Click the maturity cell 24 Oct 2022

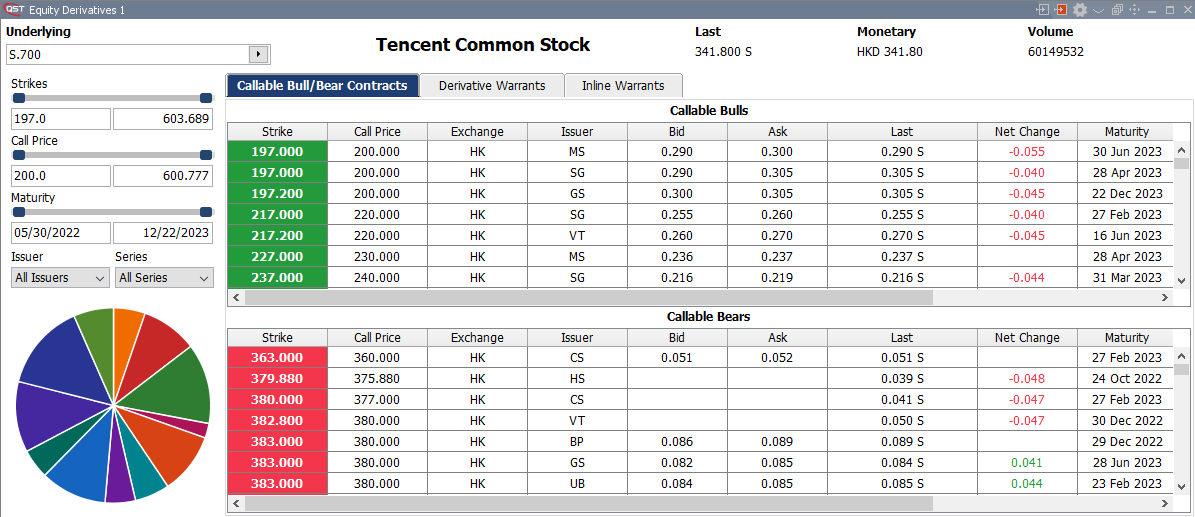[1126, 378]
